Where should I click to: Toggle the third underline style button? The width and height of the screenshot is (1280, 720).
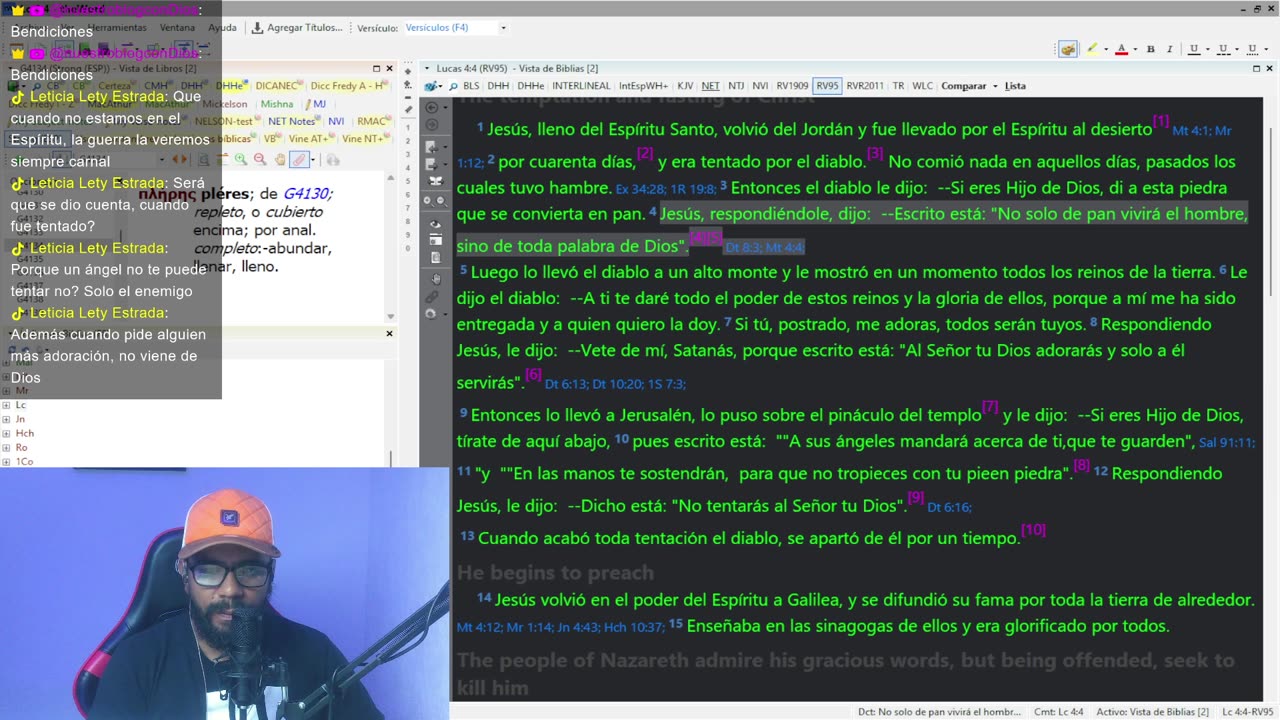point(1251,49)
